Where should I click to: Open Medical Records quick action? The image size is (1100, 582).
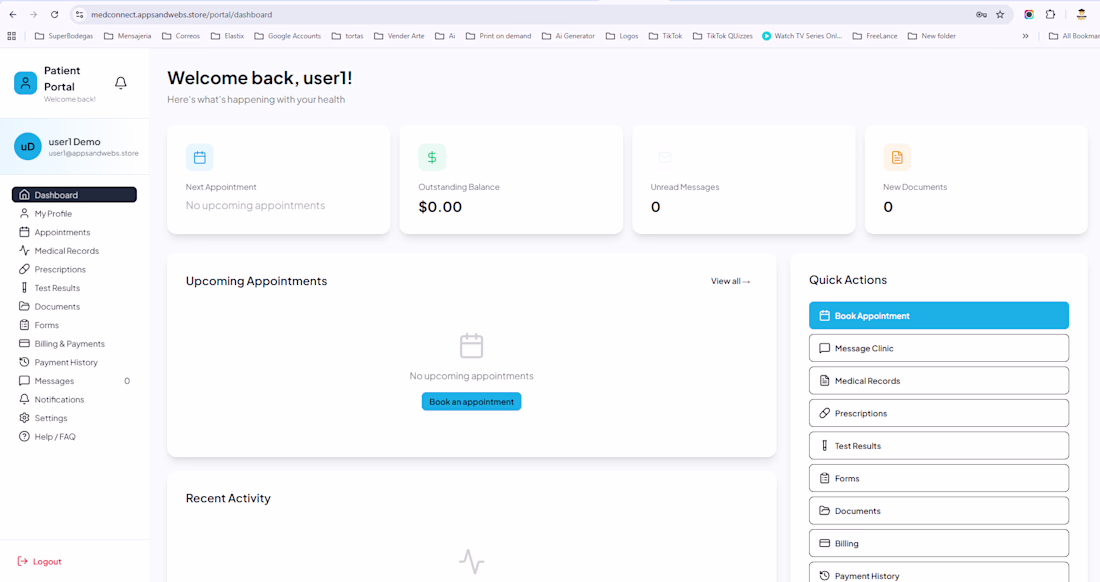click(939, 381)
